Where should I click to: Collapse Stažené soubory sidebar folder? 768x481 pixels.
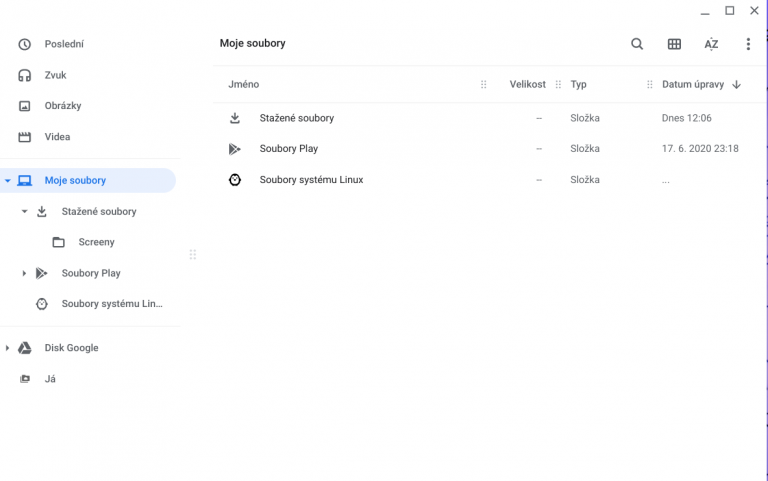pos(24,212)
